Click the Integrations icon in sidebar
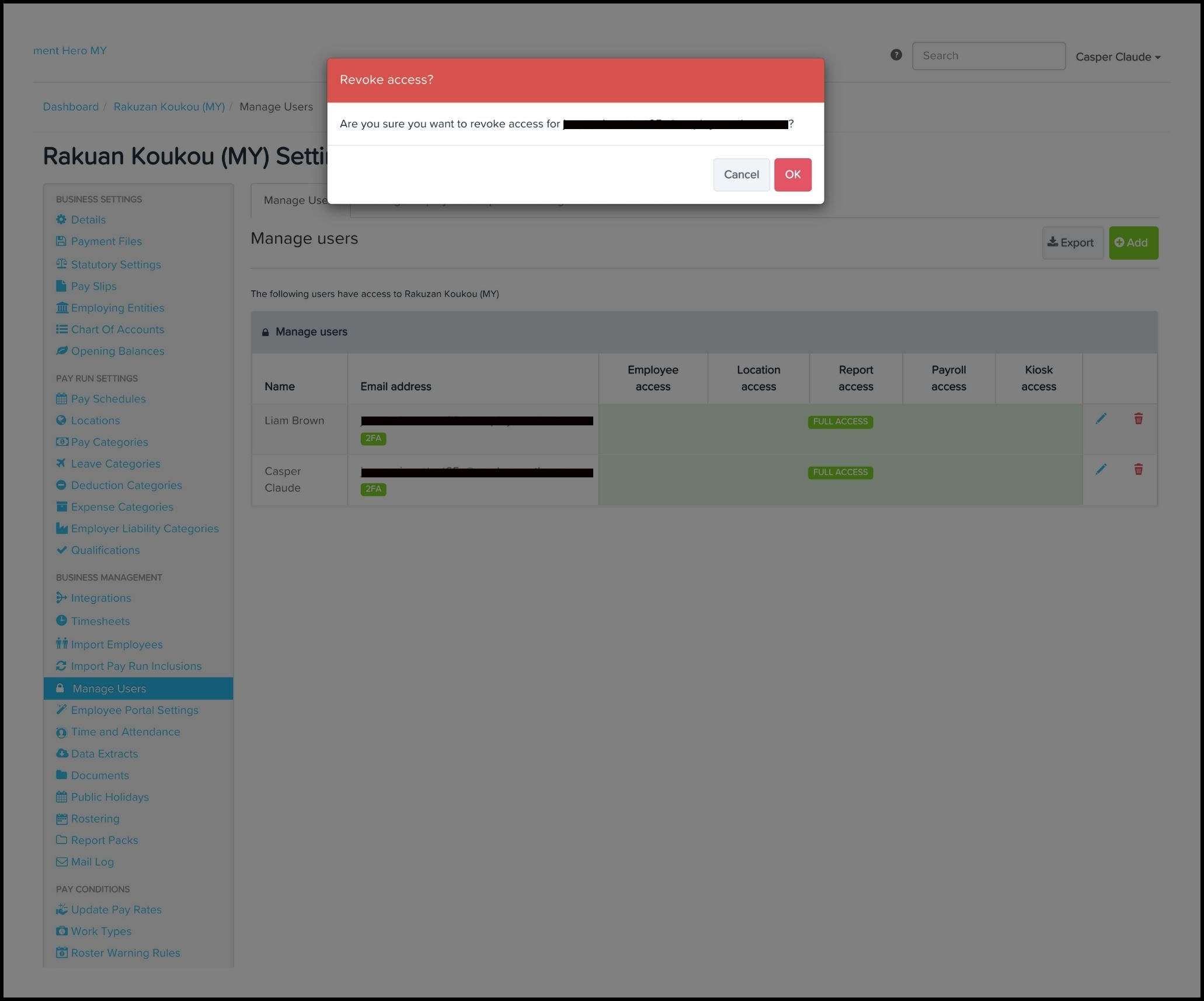1204x1001 pixels. click(x=61, y=597)
